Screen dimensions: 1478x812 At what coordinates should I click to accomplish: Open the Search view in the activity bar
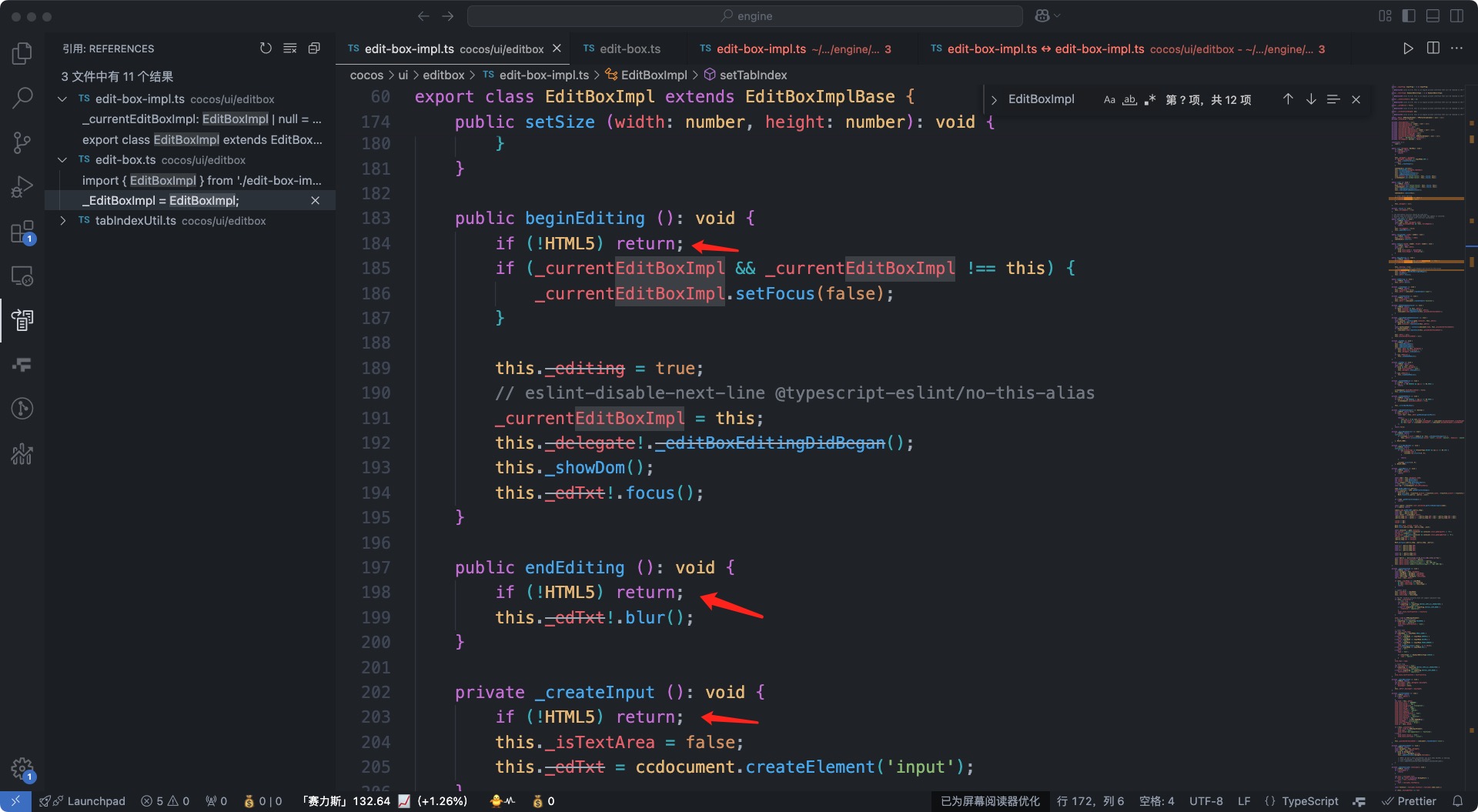coord(22,98)
